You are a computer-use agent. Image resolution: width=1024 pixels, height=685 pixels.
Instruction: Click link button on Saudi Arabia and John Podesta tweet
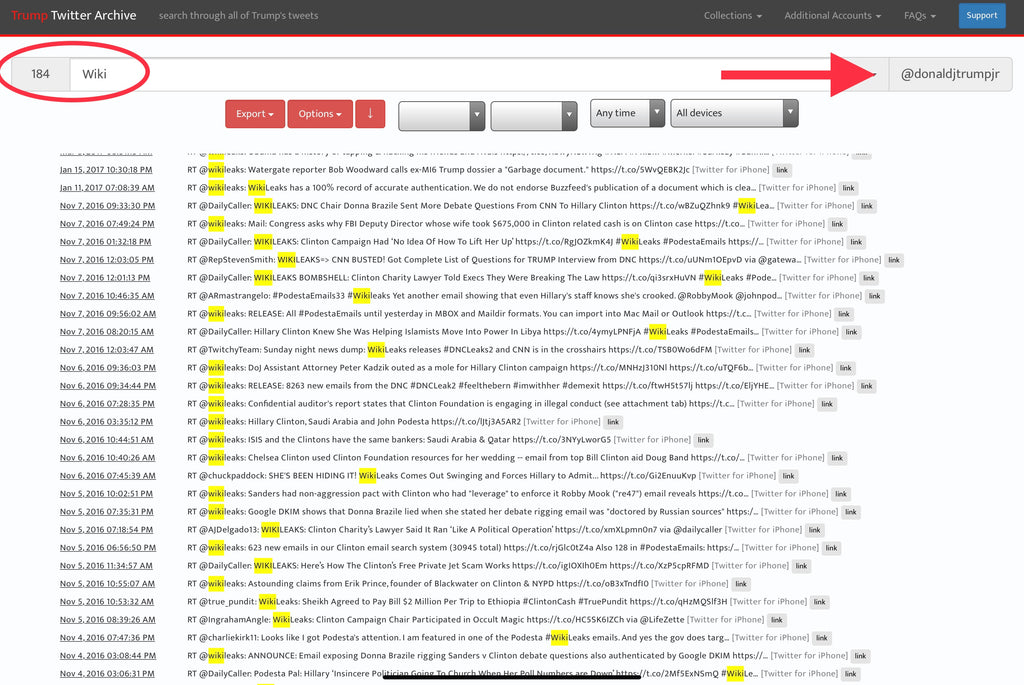click(x=613, y=422)
